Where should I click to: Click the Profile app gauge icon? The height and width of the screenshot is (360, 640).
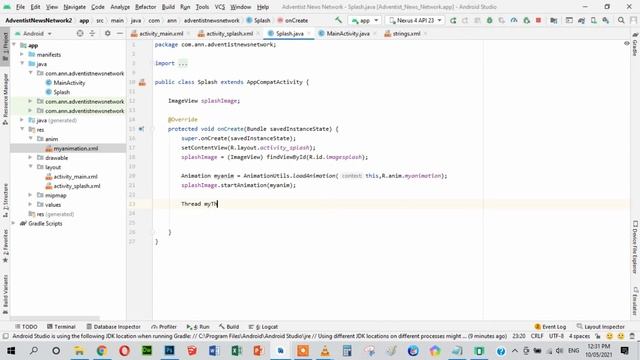(x=514, y=20)
